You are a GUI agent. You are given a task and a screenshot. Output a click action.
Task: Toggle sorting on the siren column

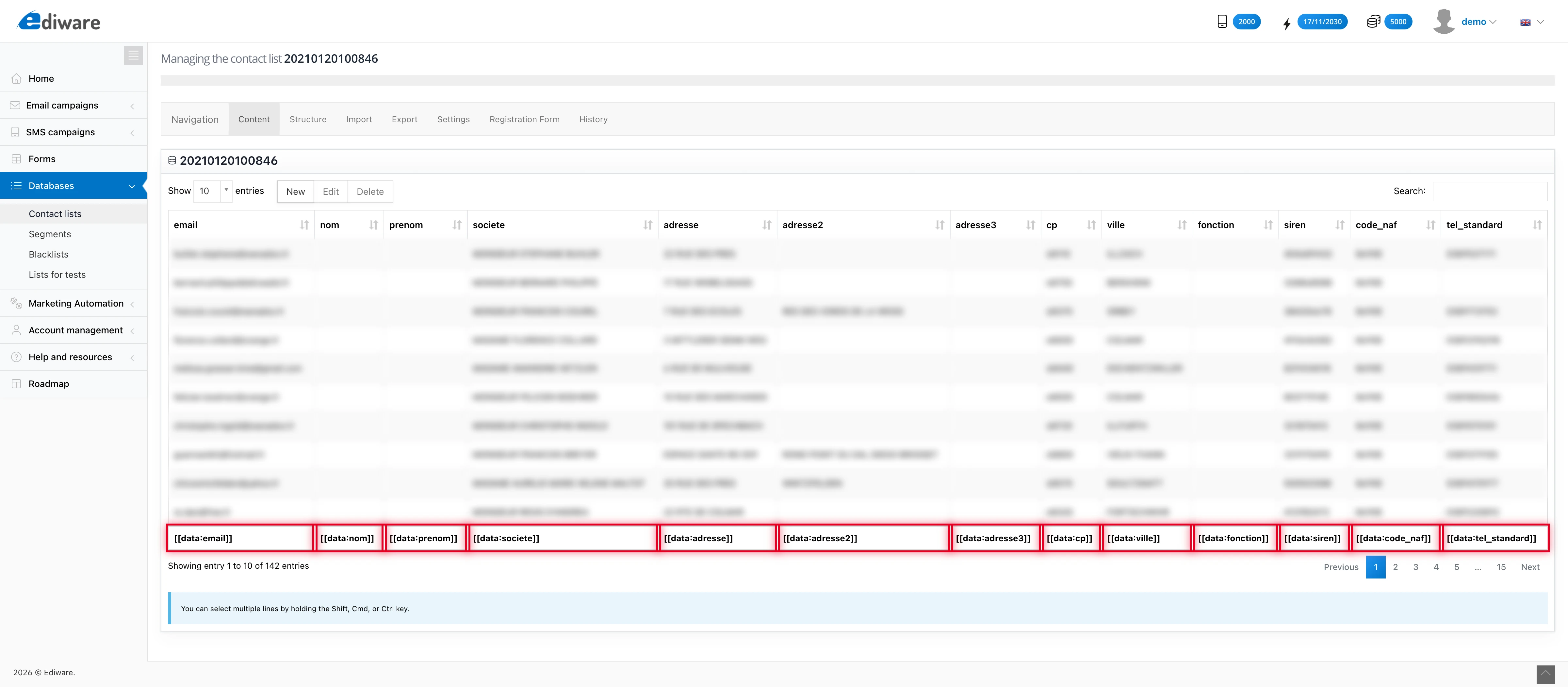1341,225
